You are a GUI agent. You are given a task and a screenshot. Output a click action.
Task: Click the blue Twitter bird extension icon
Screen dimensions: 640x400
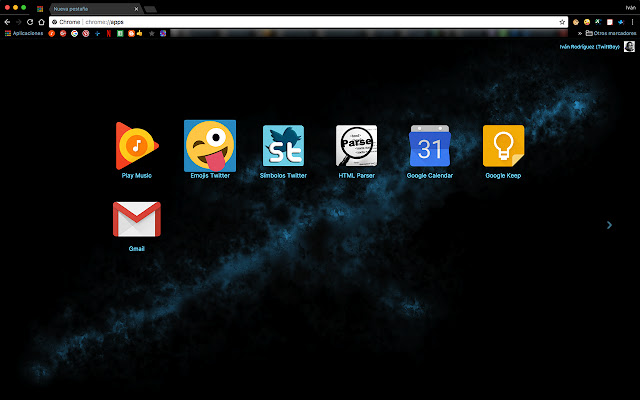click(x=621, y=22)
